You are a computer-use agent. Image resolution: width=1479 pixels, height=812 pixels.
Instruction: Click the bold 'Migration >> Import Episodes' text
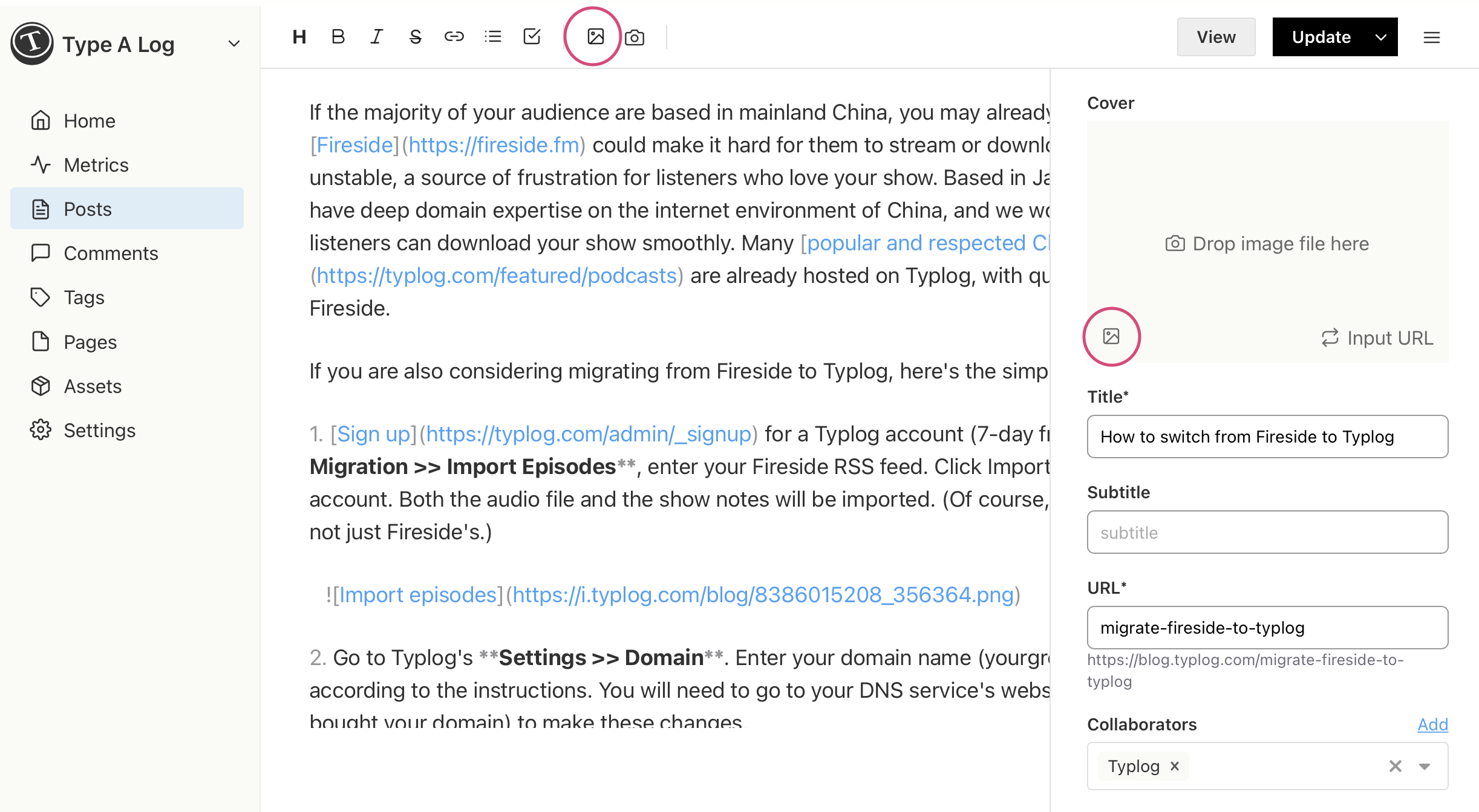click(x=463, y=467)
